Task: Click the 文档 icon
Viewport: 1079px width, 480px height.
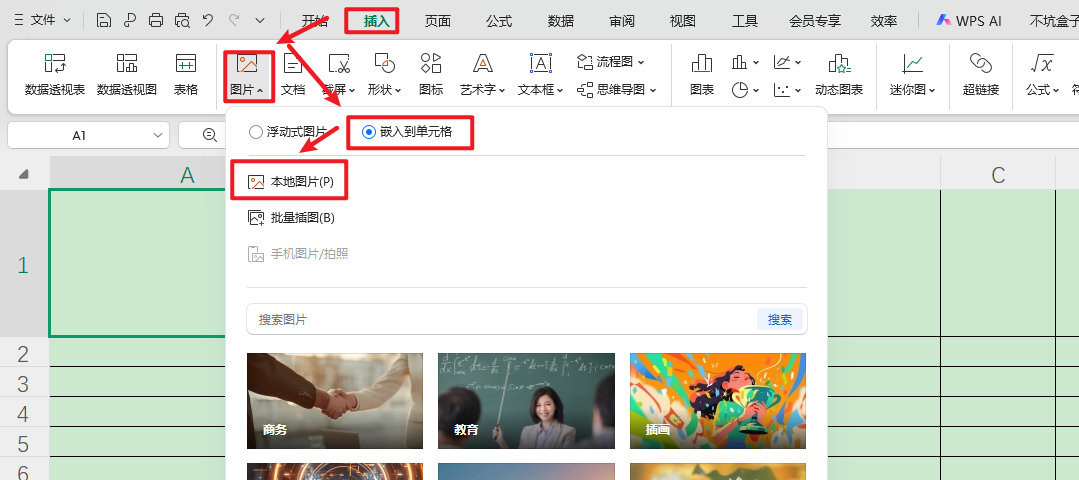Action: [x=293, y=74]
